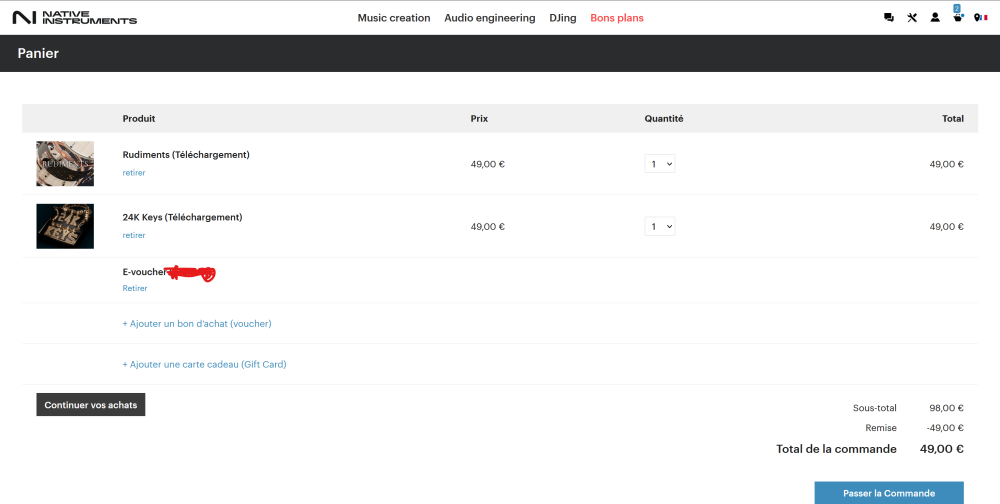
Task: Open quantity dropdown for 24K Keys
Action: [x=659, y=226]
